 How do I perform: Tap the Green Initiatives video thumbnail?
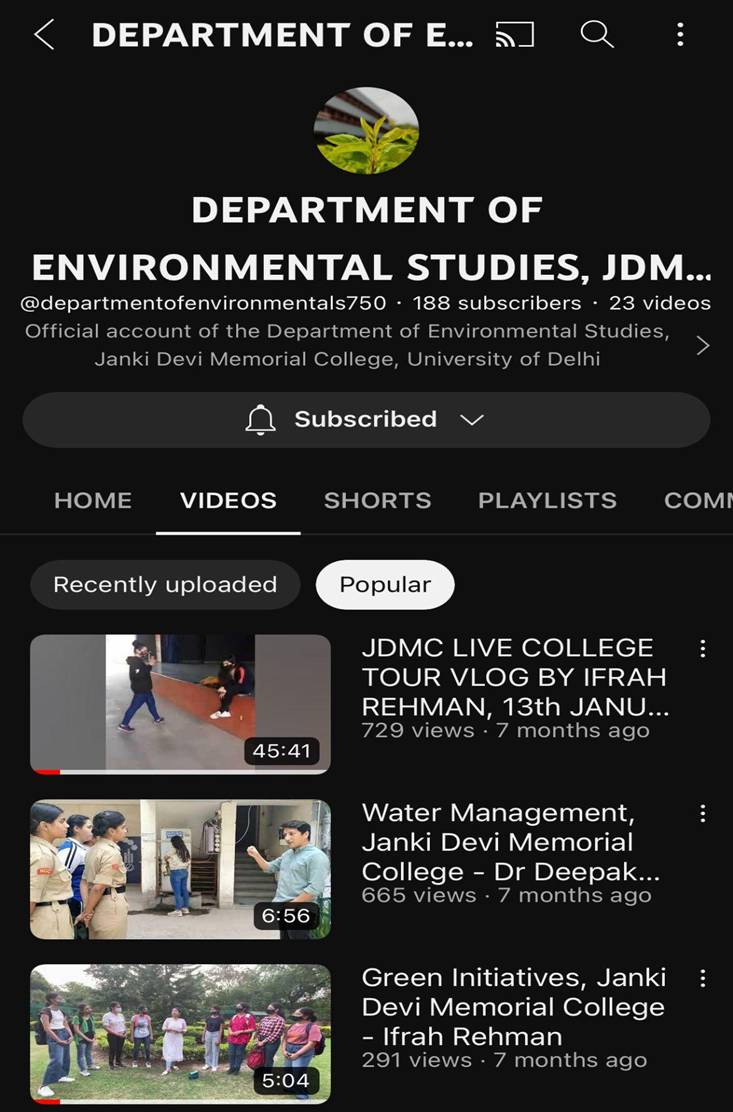pos(180,1033)
